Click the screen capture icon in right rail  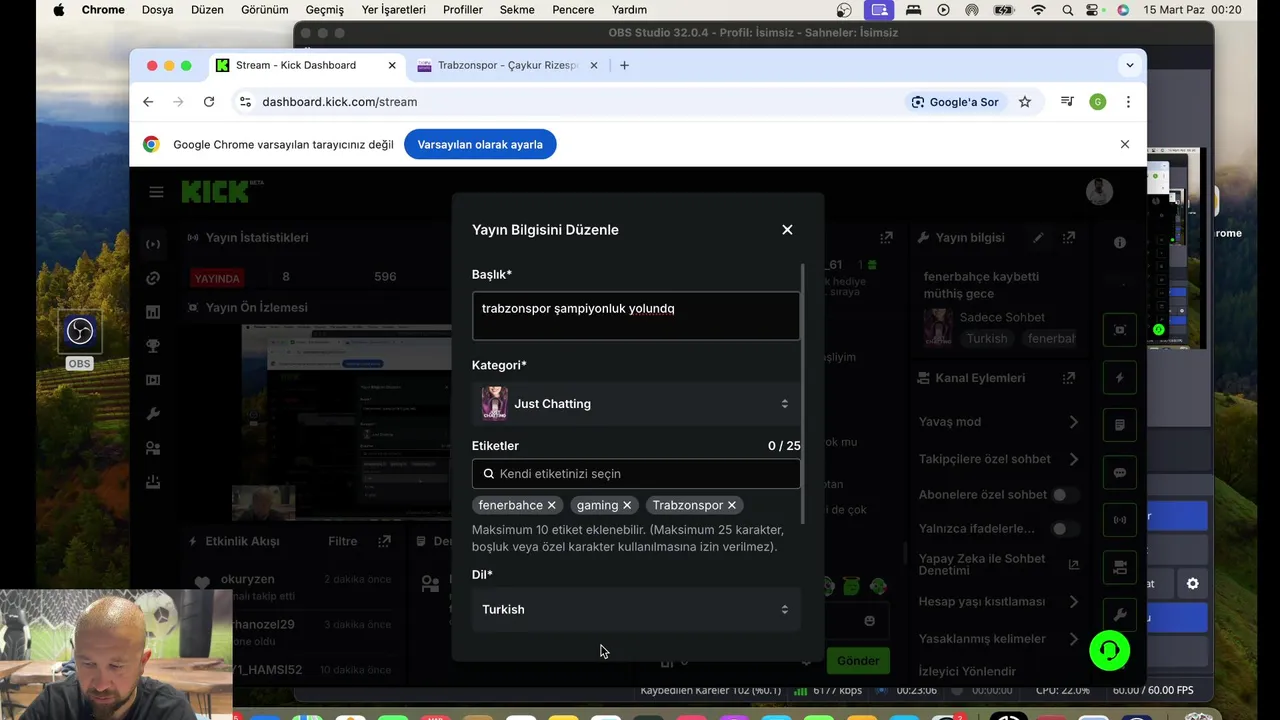1120,330
